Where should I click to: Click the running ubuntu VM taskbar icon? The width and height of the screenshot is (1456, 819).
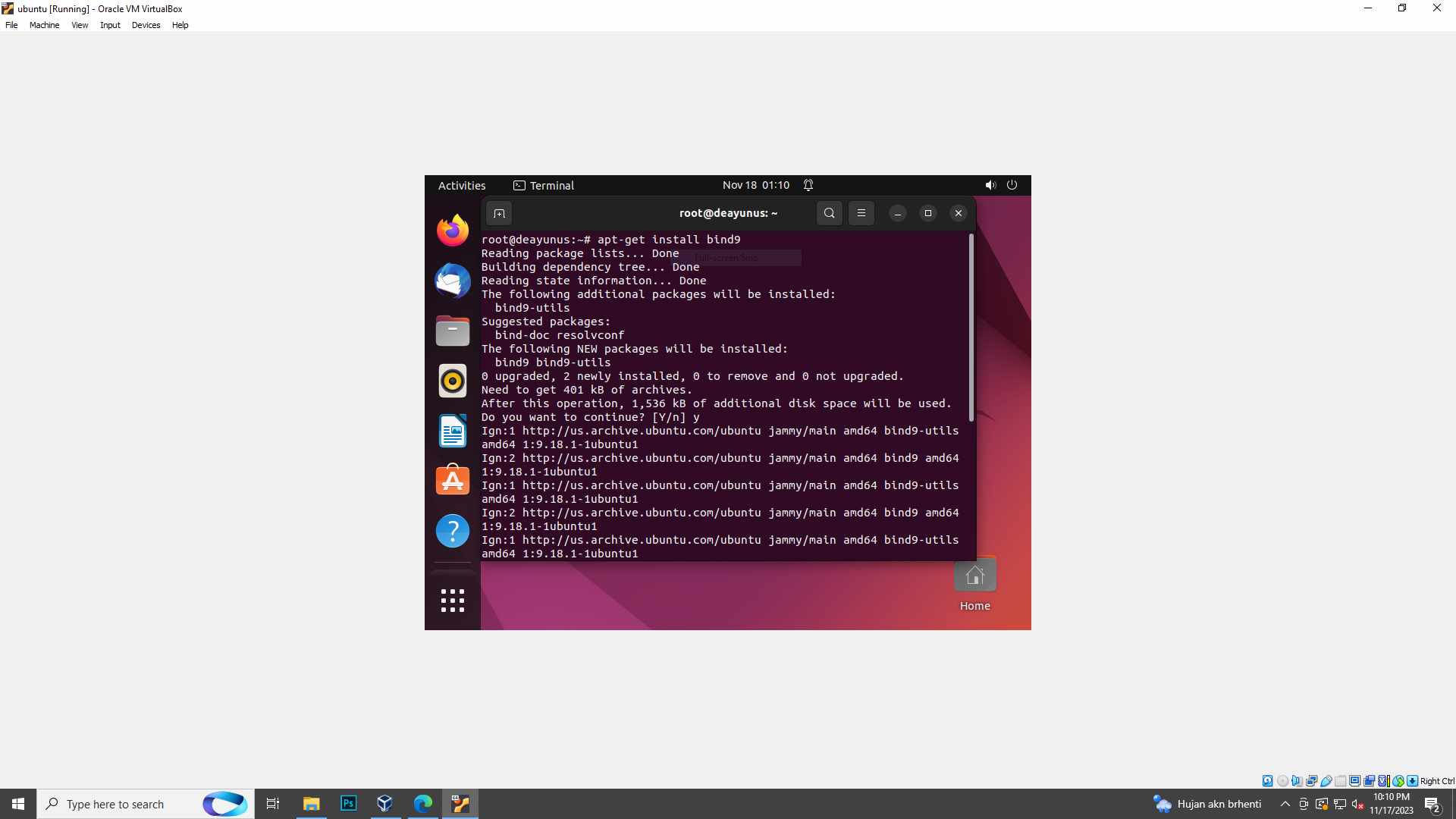[460, 804]
